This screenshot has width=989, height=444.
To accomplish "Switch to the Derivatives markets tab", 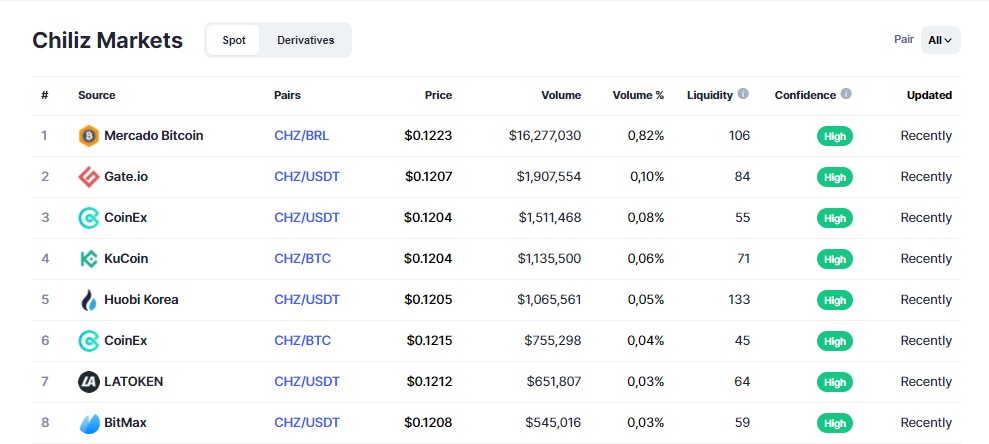I will (306, 40).
